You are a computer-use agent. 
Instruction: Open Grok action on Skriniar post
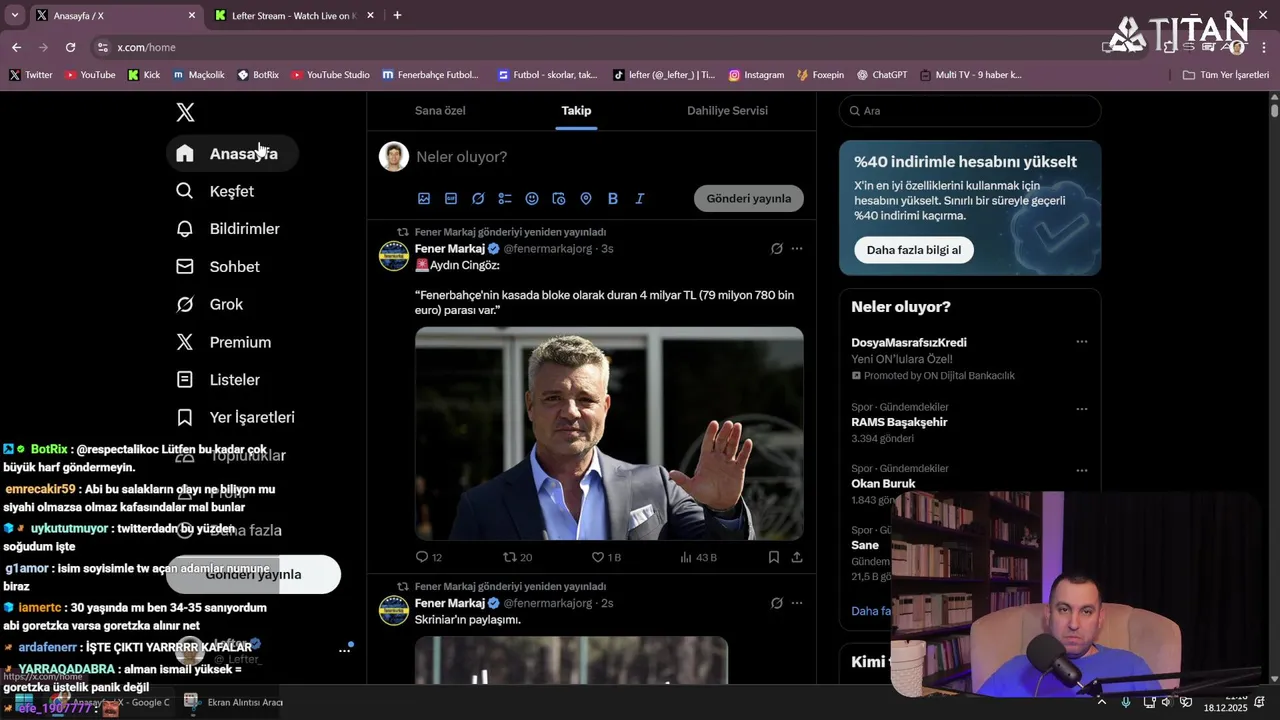777,603
